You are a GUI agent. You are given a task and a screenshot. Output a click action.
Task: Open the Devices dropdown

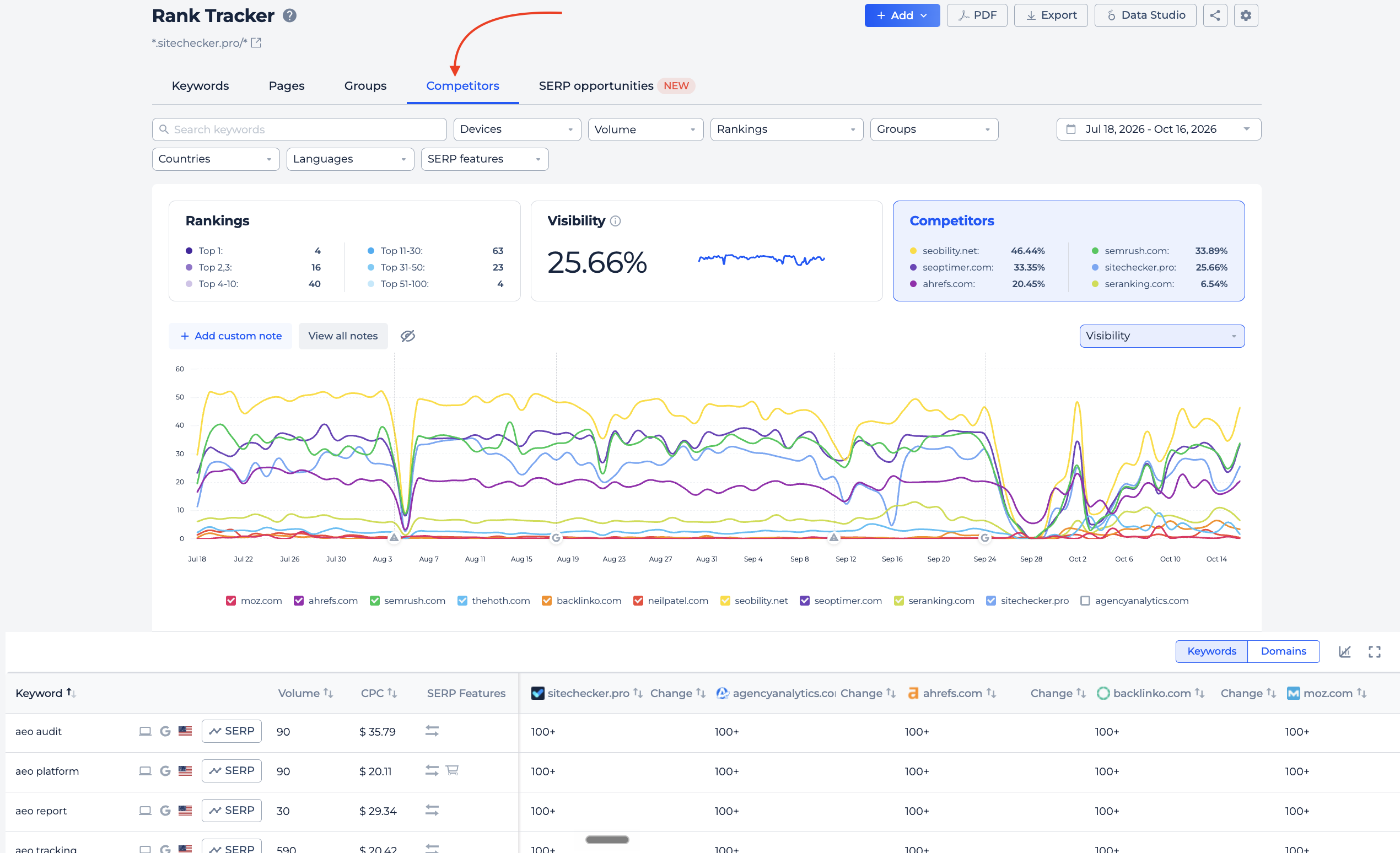coord(517,129)
